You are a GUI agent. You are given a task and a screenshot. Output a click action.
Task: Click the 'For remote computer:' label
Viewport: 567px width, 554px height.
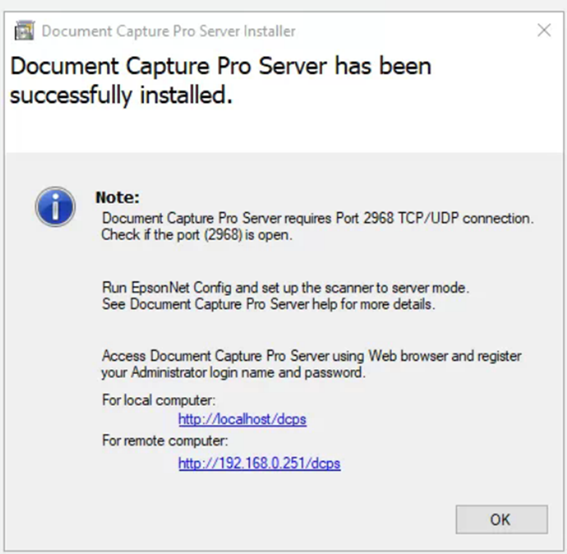165,441
